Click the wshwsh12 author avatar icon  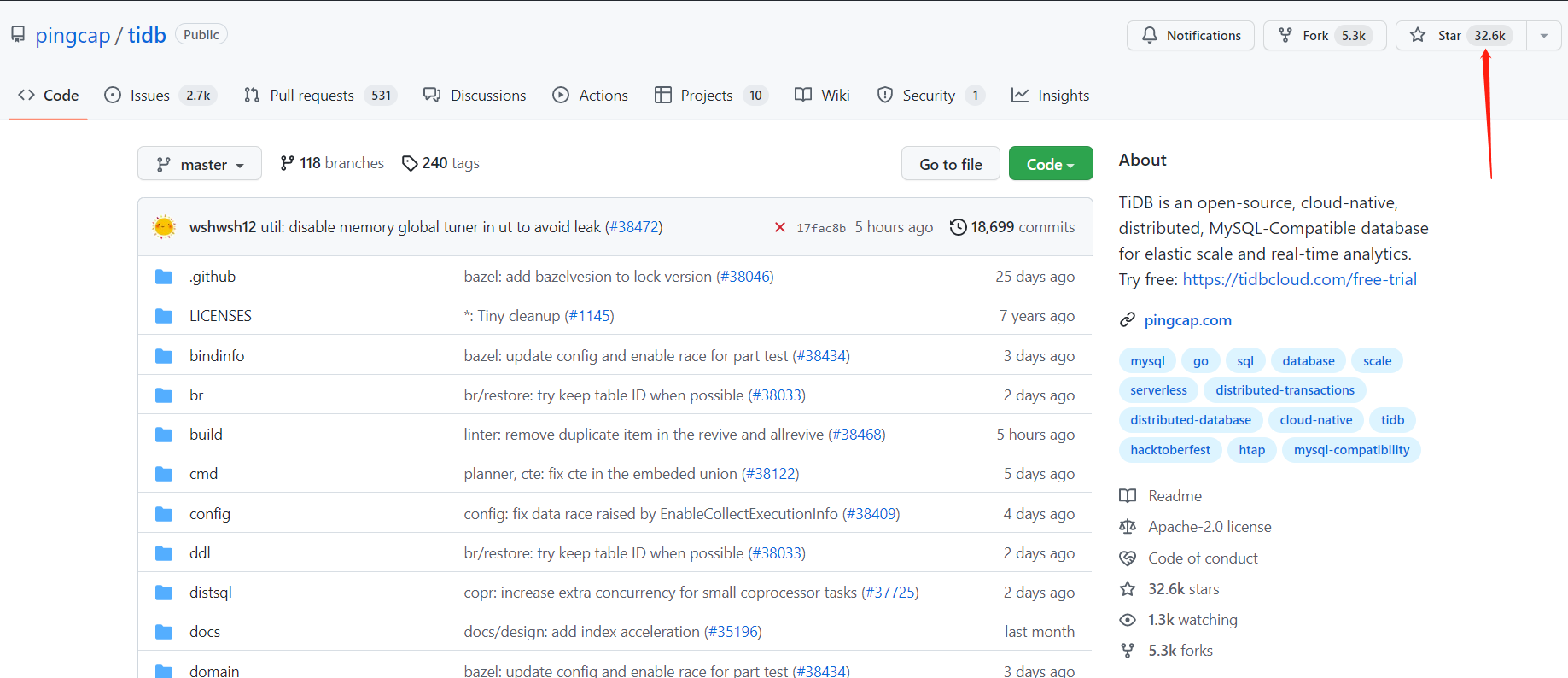[x=164, y=227]
